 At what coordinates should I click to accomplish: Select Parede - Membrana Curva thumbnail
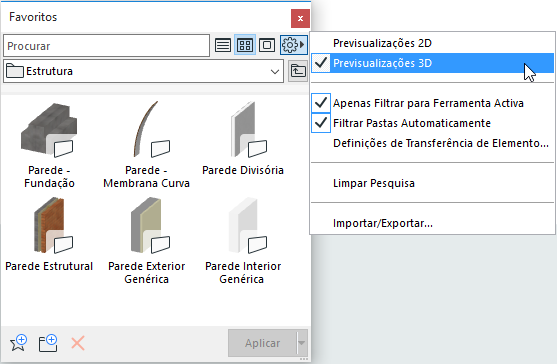click(x=152, y=130)
